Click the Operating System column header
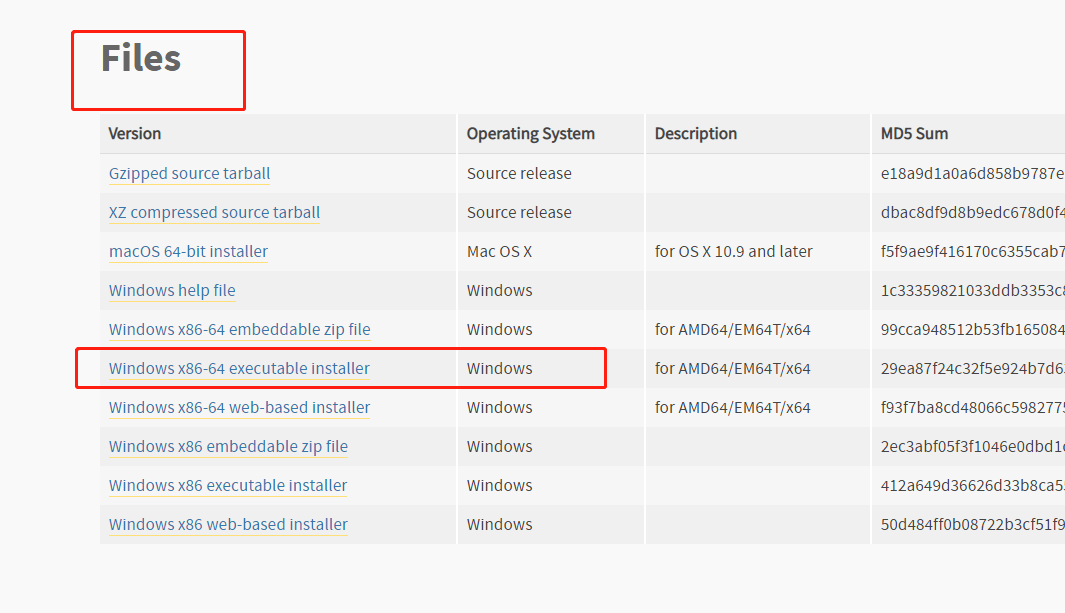Screen dimensions: 1065x613 pos(530,134)
